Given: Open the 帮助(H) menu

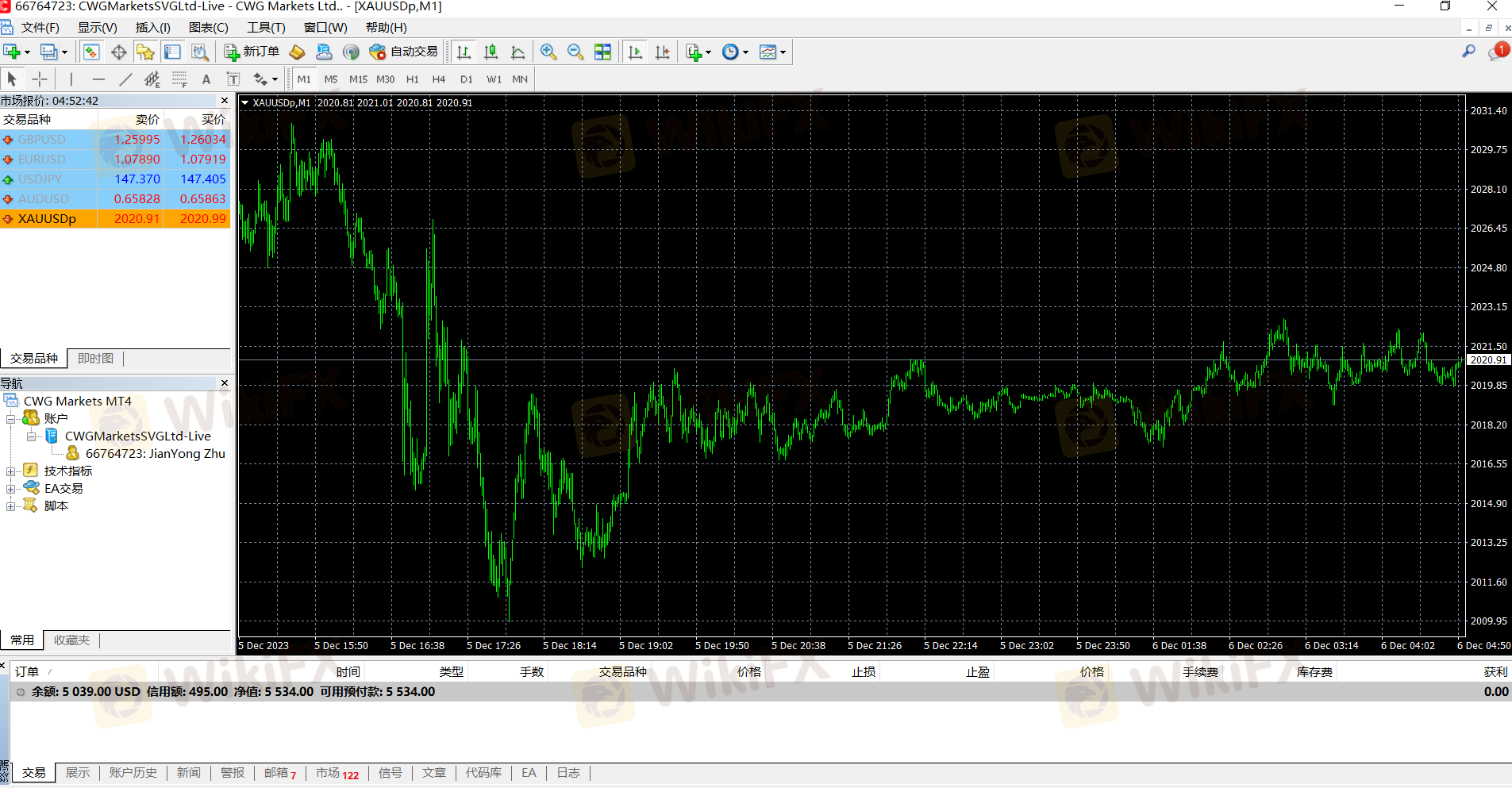Looking at the screenshot, I should (387, 28).
